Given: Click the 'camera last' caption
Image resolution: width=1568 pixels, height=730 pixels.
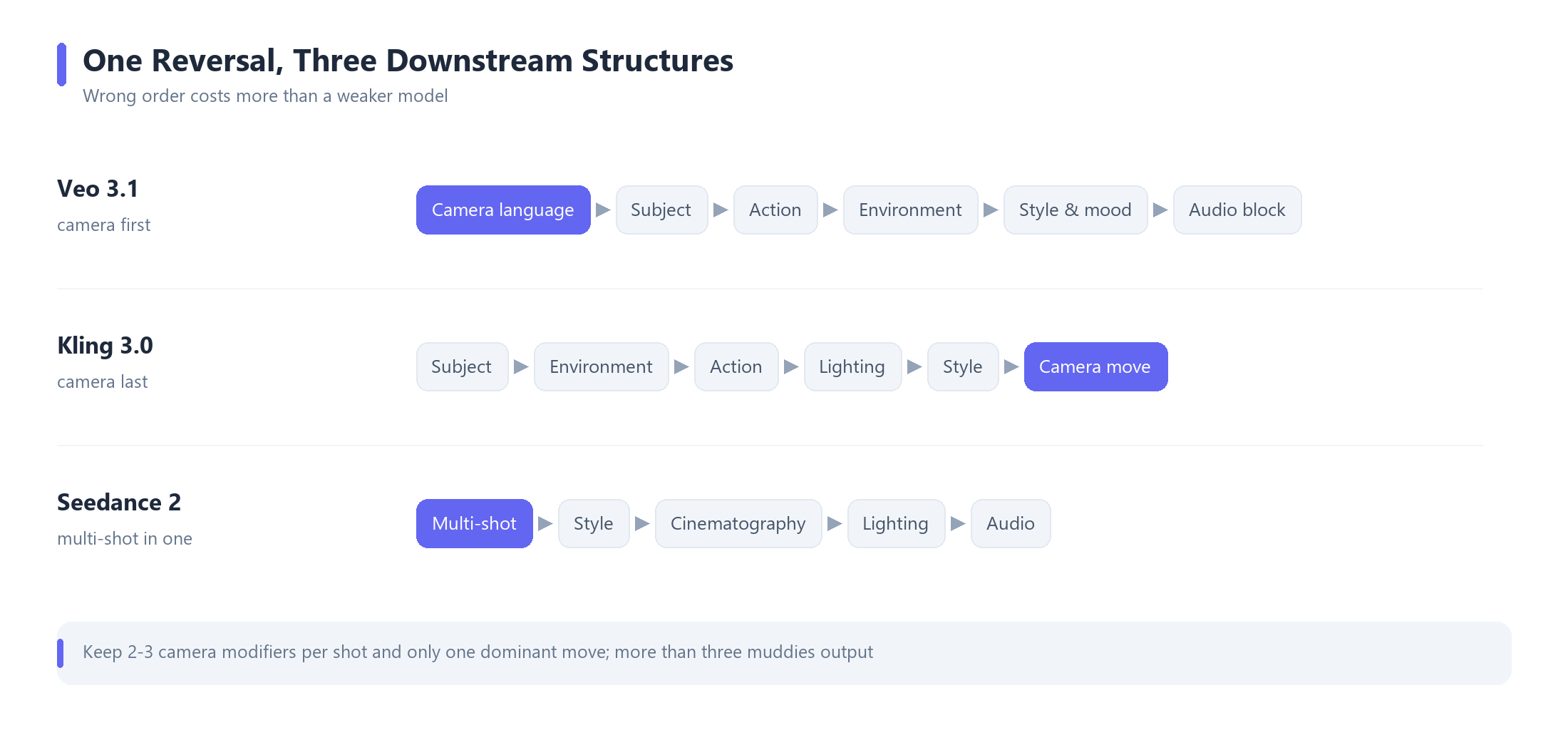Looking at the screenshot, I should click(x=103, y=382).
